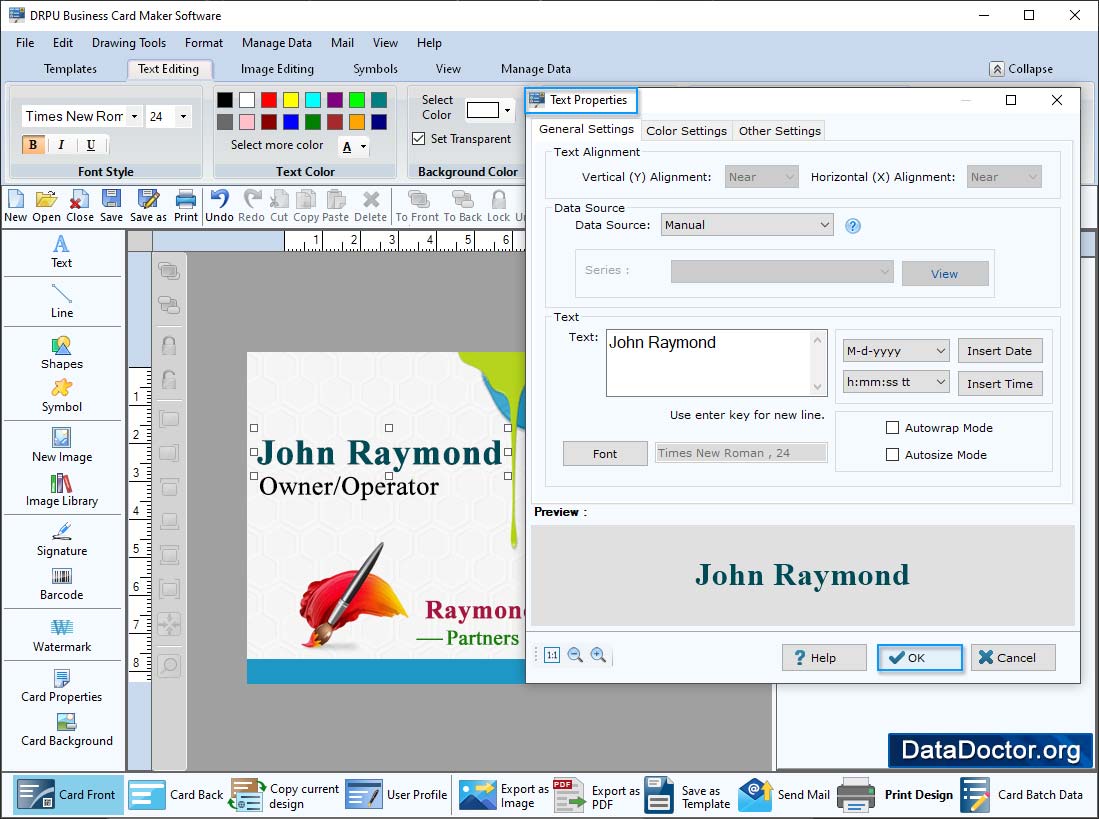Export the card as Image
Image resolution: width=1099 pixels, height=819 pixels.
tap(503, 795)
